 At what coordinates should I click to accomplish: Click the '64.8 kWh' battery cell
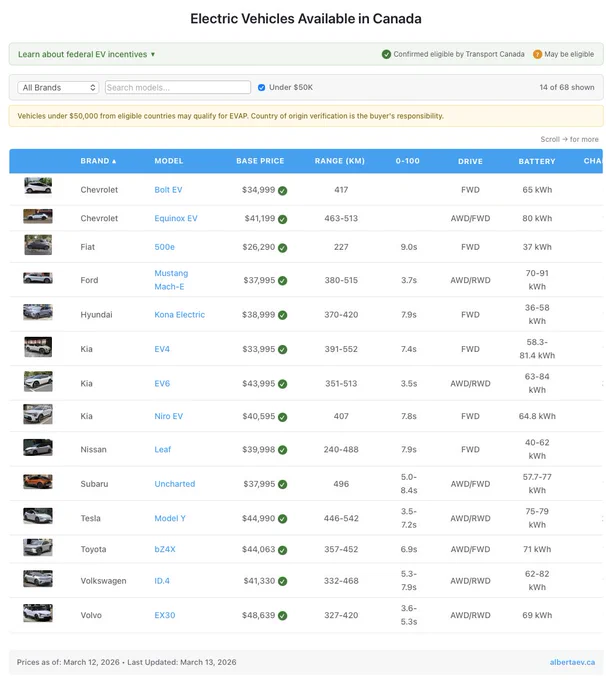point(537,416)
